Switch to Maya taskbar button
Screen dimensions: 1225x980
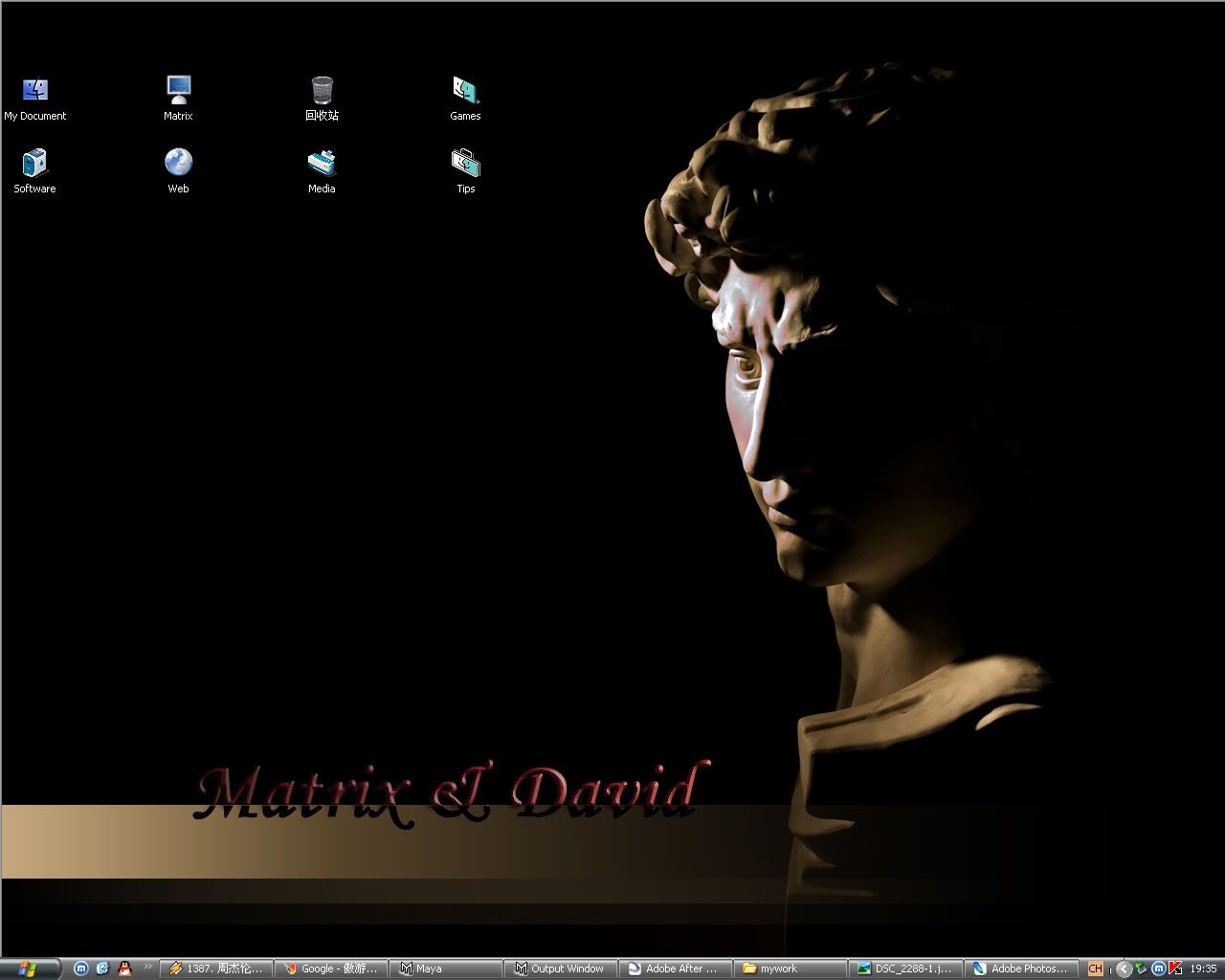click(446, 969)
